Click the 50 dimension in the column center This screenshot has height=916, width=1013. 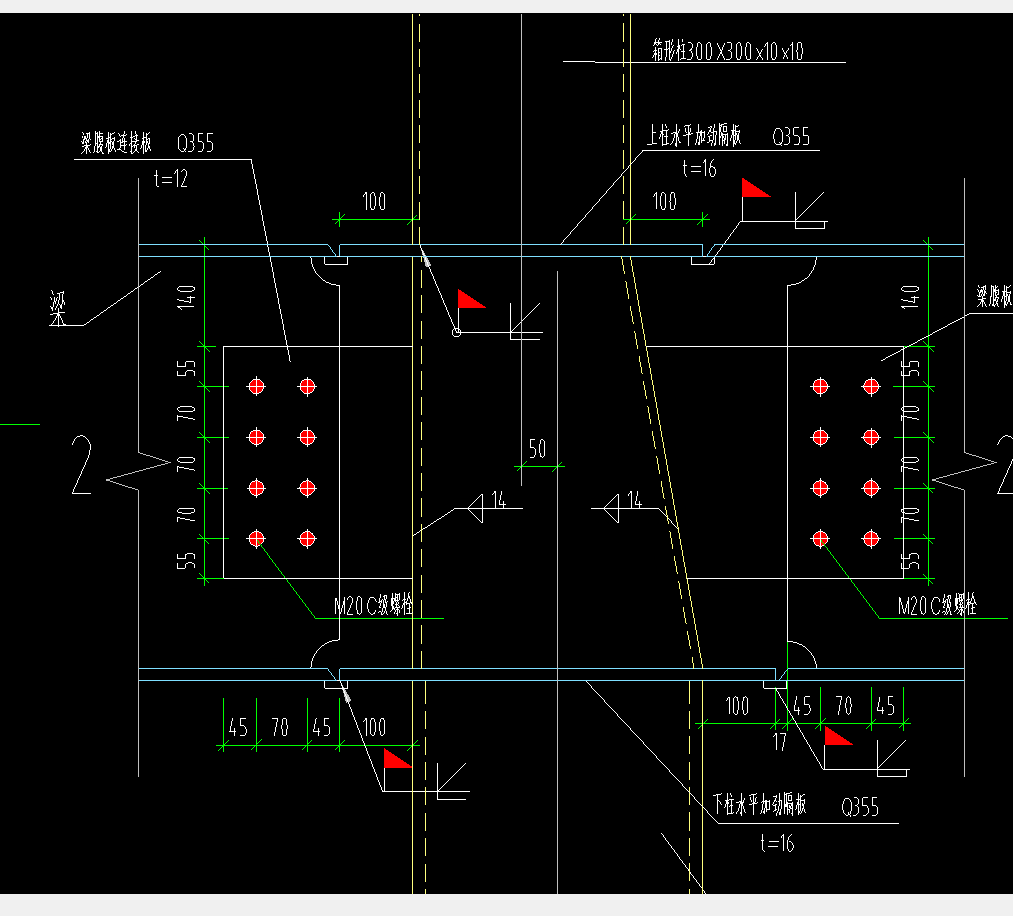pyautogui.click(x=538, y=448)
